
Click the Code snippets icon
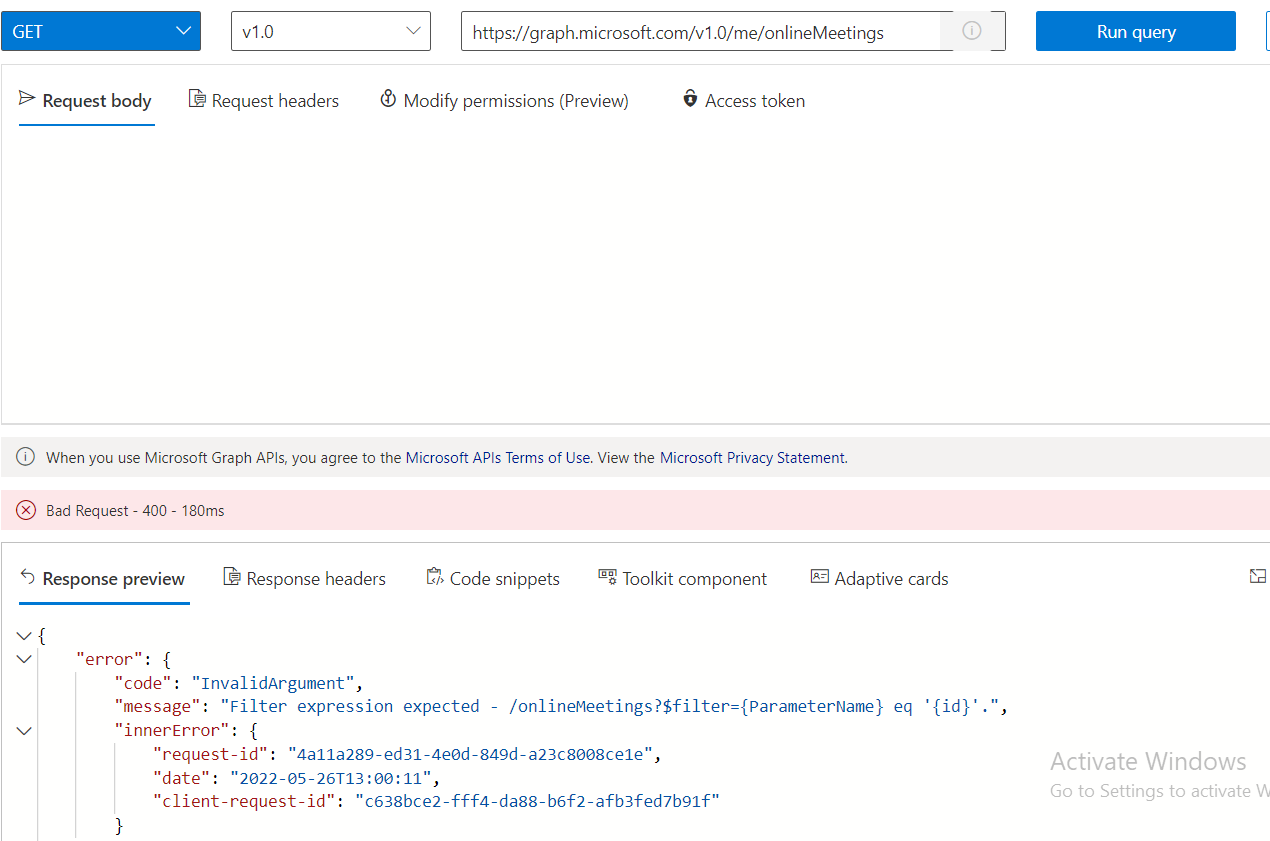point(434,577)
